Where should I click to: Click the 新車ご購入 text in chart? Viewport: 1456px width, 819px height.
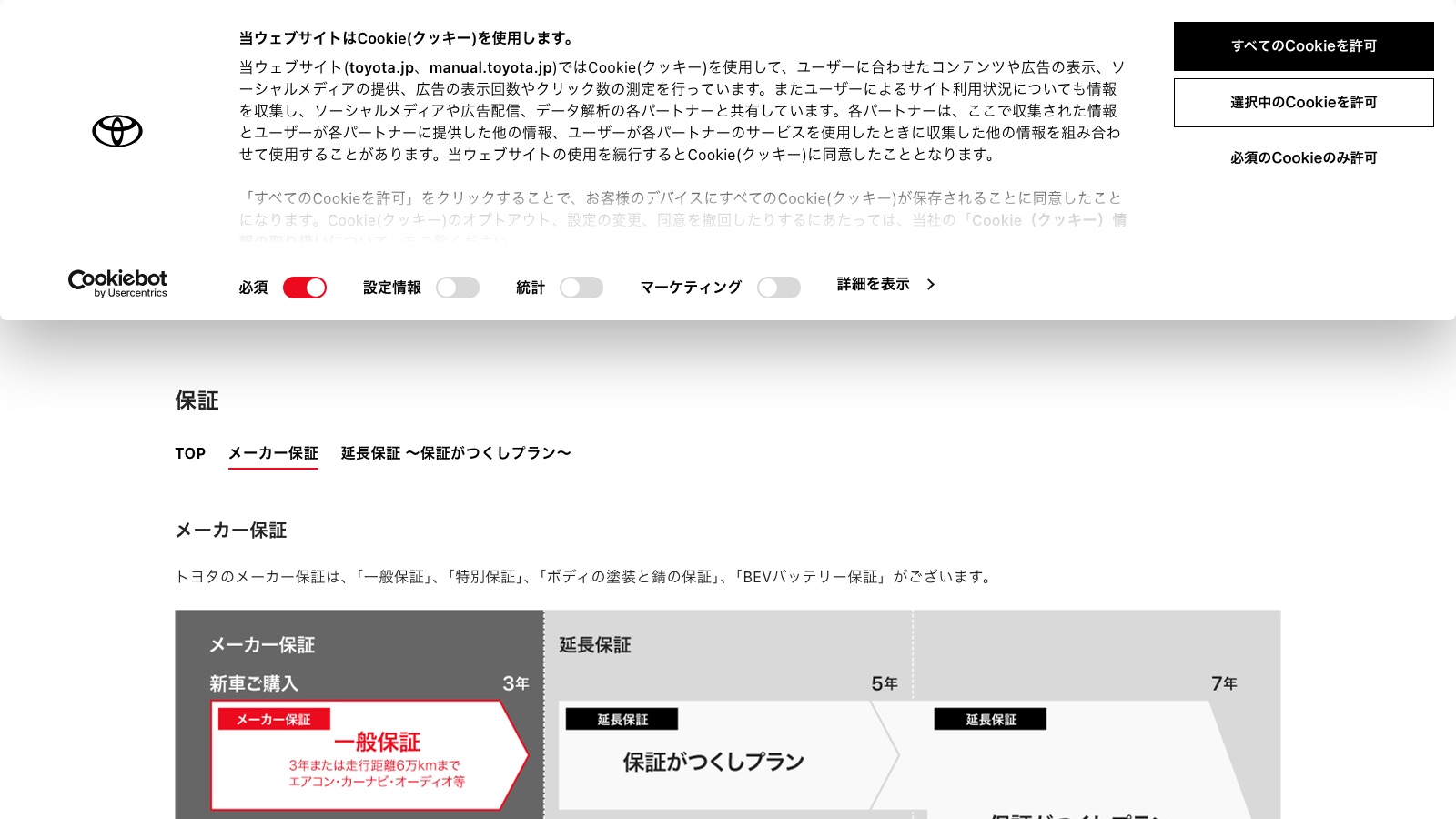click(254, 683)
